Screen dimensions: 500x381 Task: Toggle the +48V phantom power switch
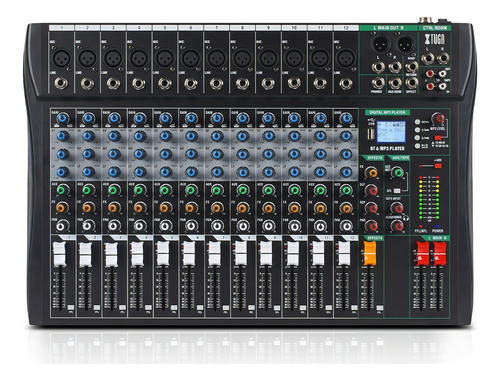(x=438, y=166)
